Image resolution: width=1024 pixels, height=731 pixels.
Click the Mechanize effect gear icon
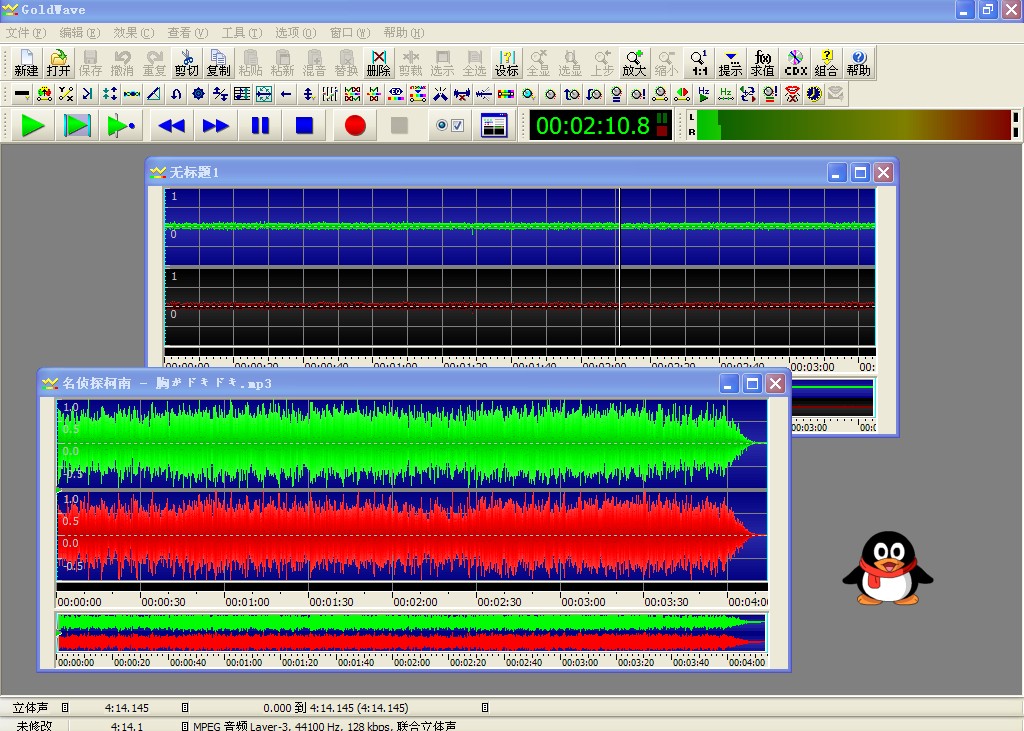tap(198, 94)
